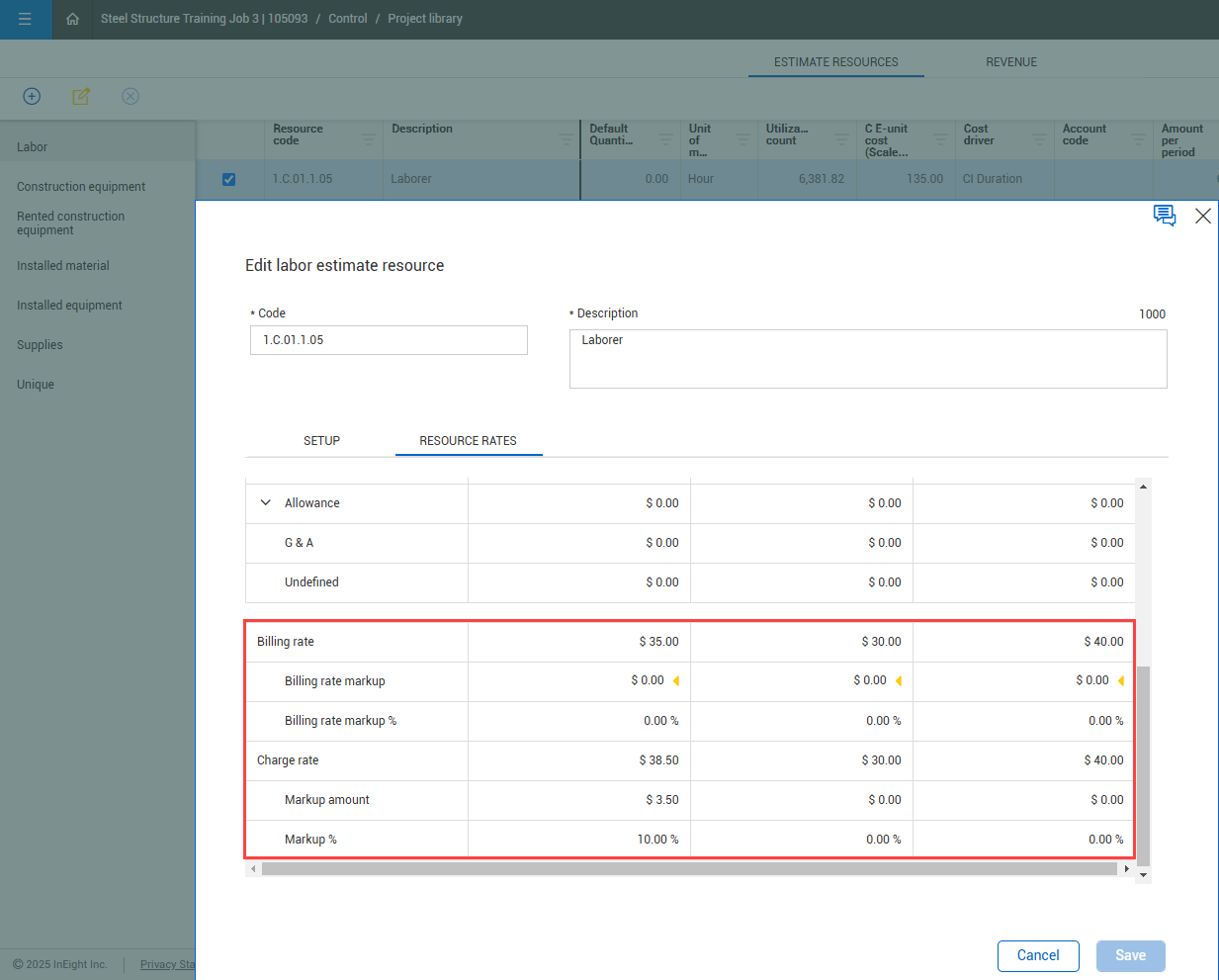
Task: Close the edit labor dialog
Action: (1202, 216)
